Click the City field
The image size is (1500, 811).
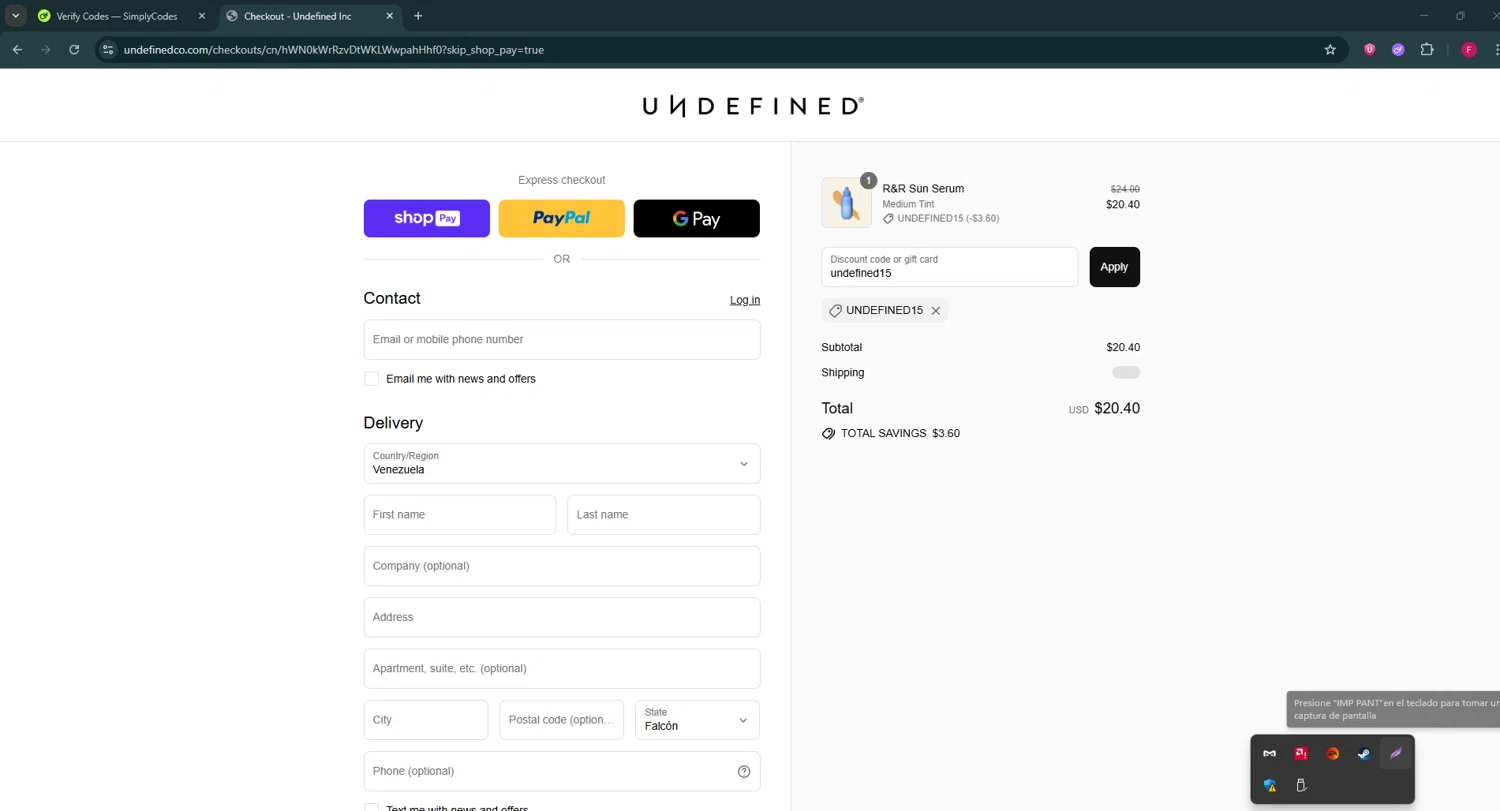point(426,720)
